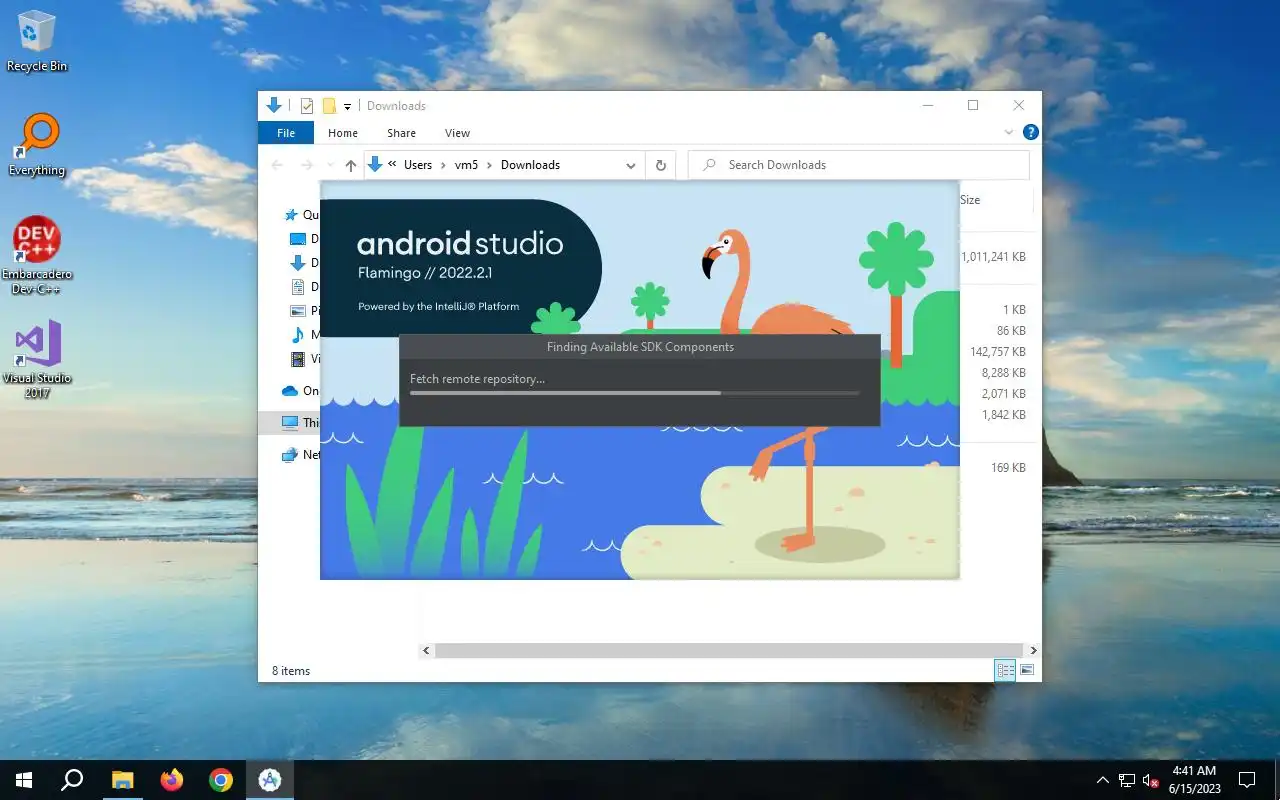1280x800 pixels.
Task: Open the muted volume tray icon
Action: tap(1151, 780)
